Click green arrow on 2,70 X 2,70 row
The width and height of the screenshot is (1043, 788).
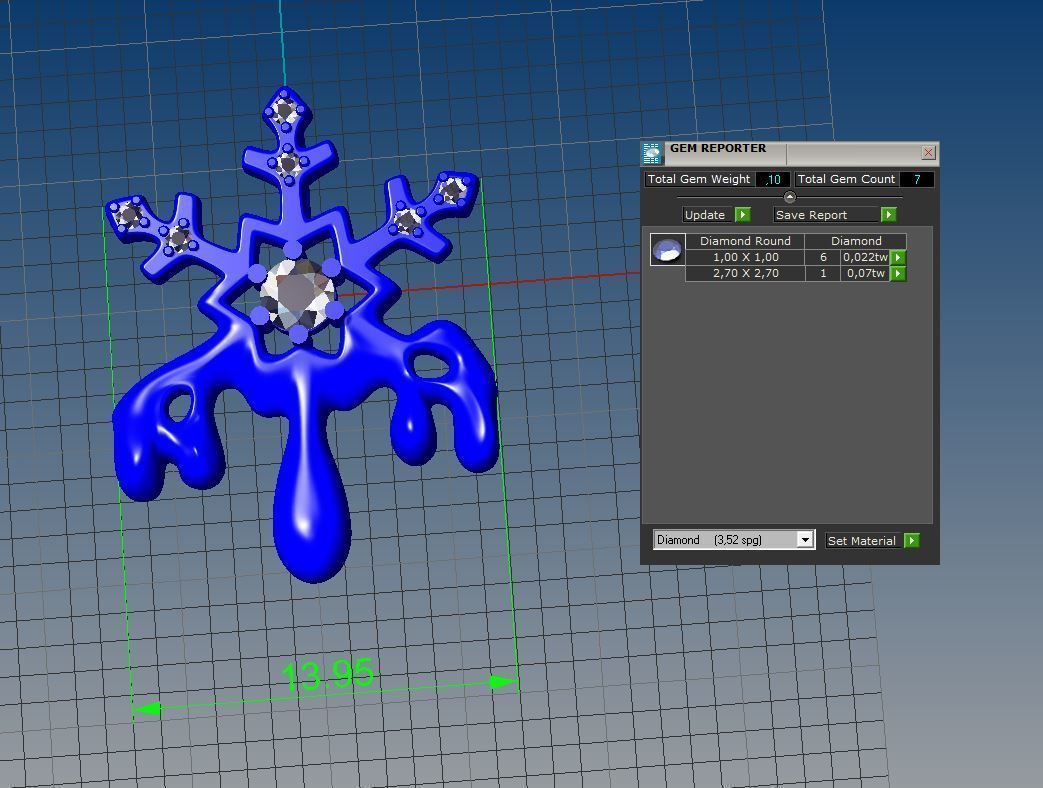click(898, 273)
